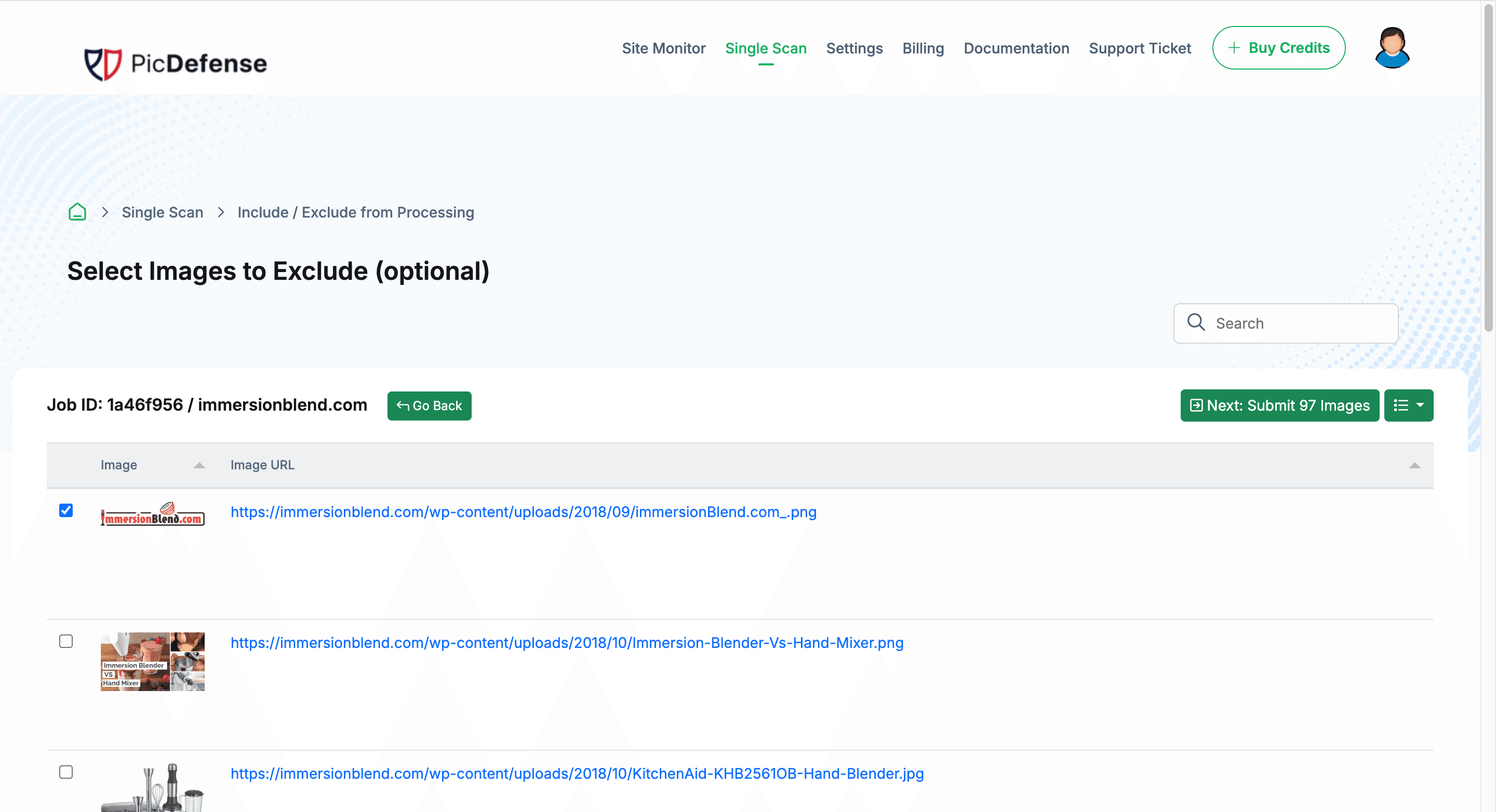Open Site Monitor in navigation

pyautogui.click(x=663, y=48)
